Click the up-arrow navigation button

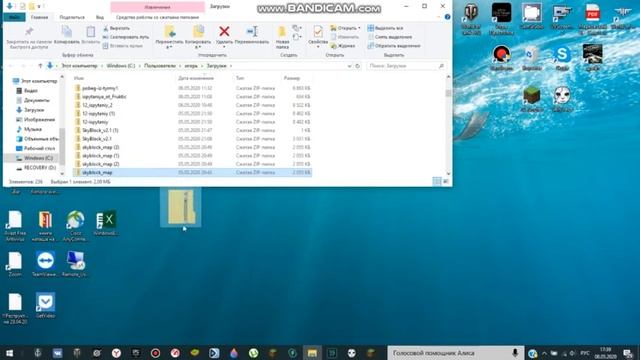coord(40,66)
